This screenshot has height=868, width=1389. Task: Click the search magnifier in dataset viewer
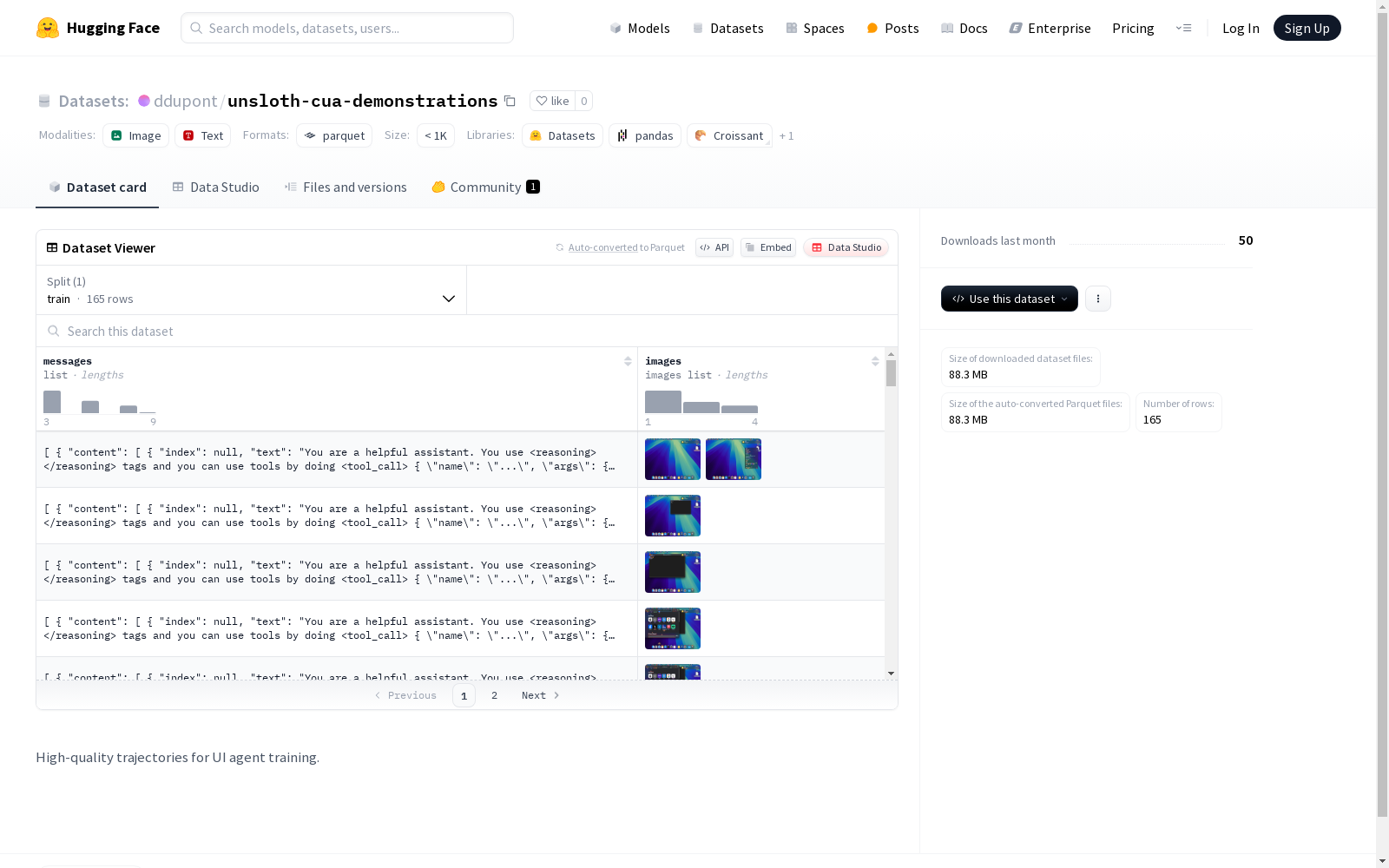[x=54, y=331]
